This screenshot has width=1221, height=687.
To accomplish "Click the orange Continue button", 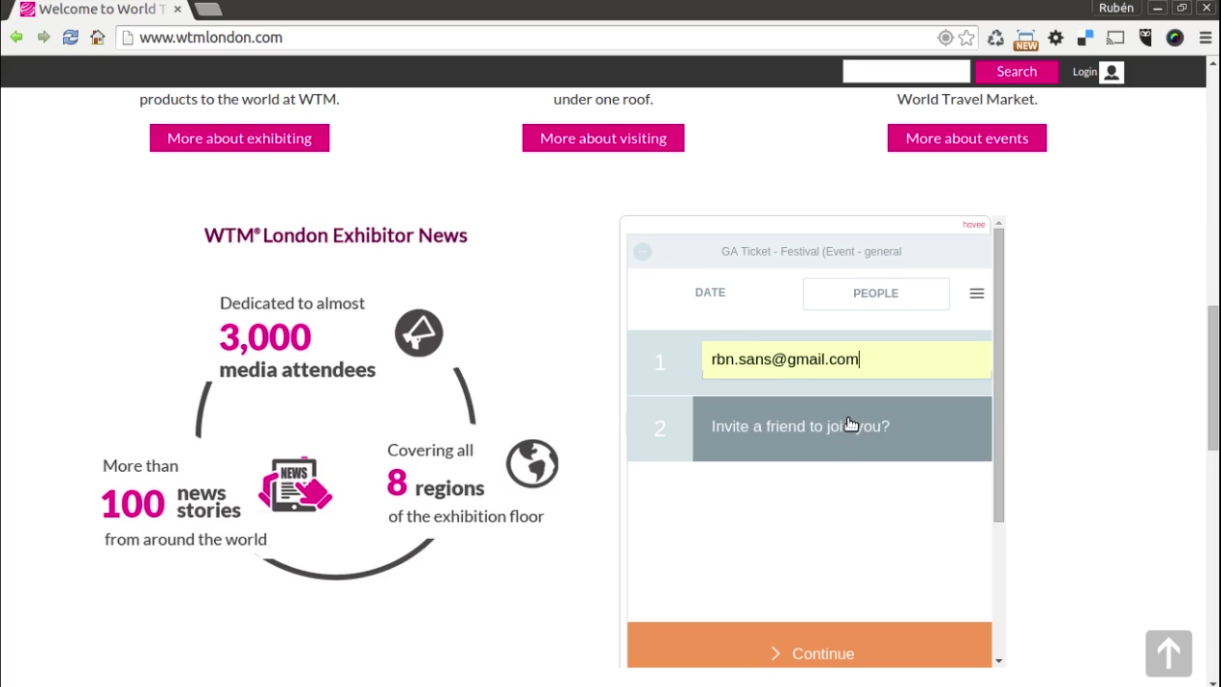I will click(810, 646).
